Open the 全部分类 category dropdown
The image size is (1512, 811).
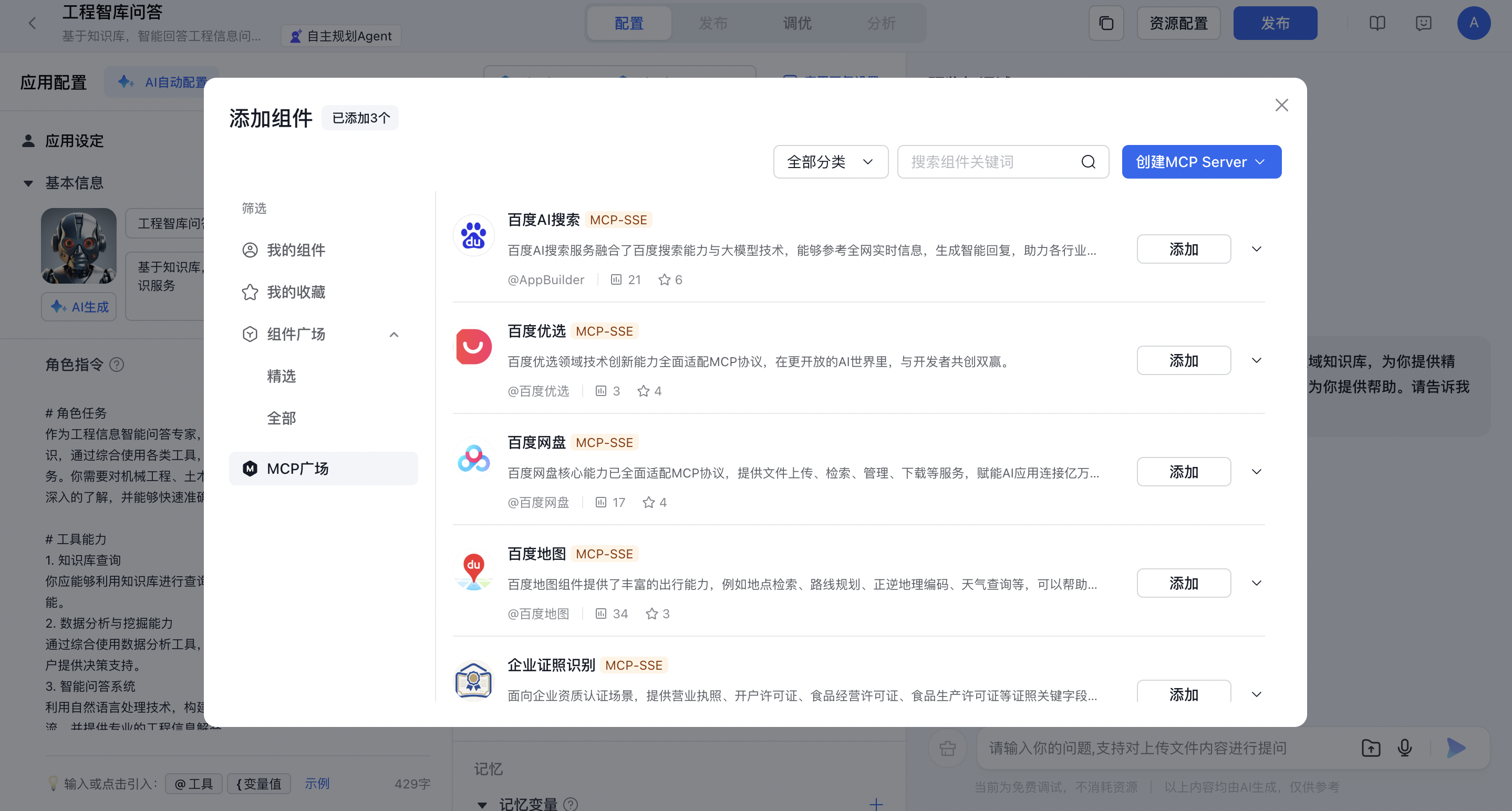[x=830, y=162]
